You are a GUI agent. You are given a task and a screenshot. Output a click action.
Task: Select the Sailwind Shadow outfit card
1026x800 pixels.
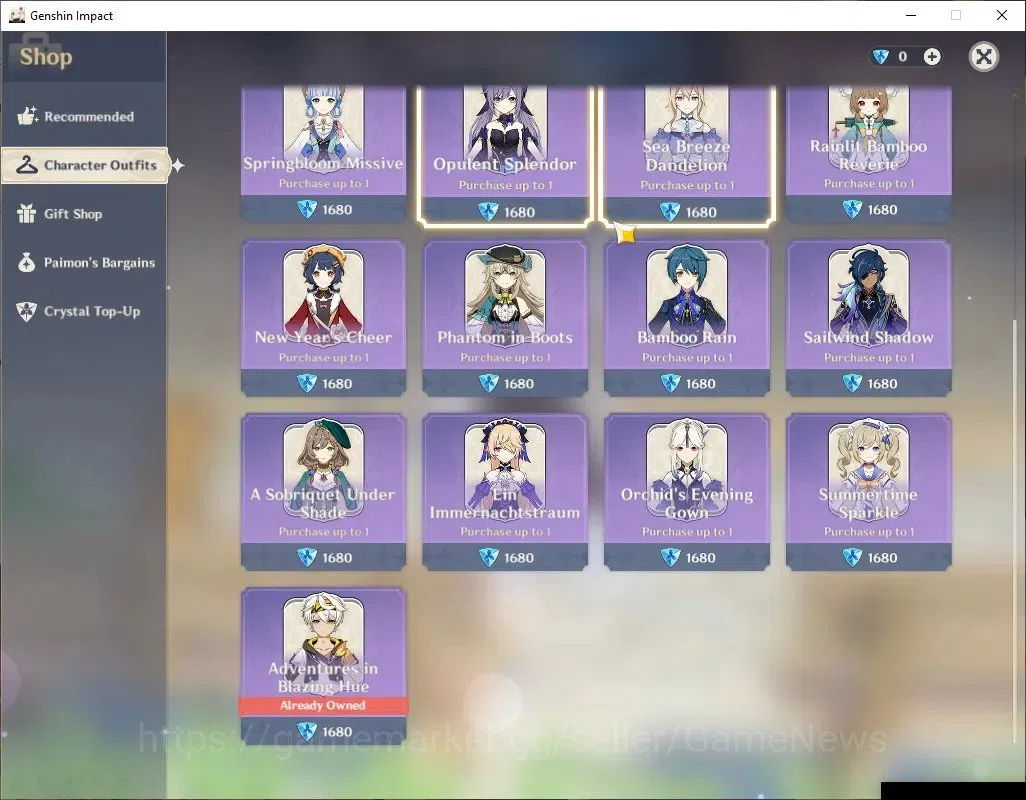868,318
